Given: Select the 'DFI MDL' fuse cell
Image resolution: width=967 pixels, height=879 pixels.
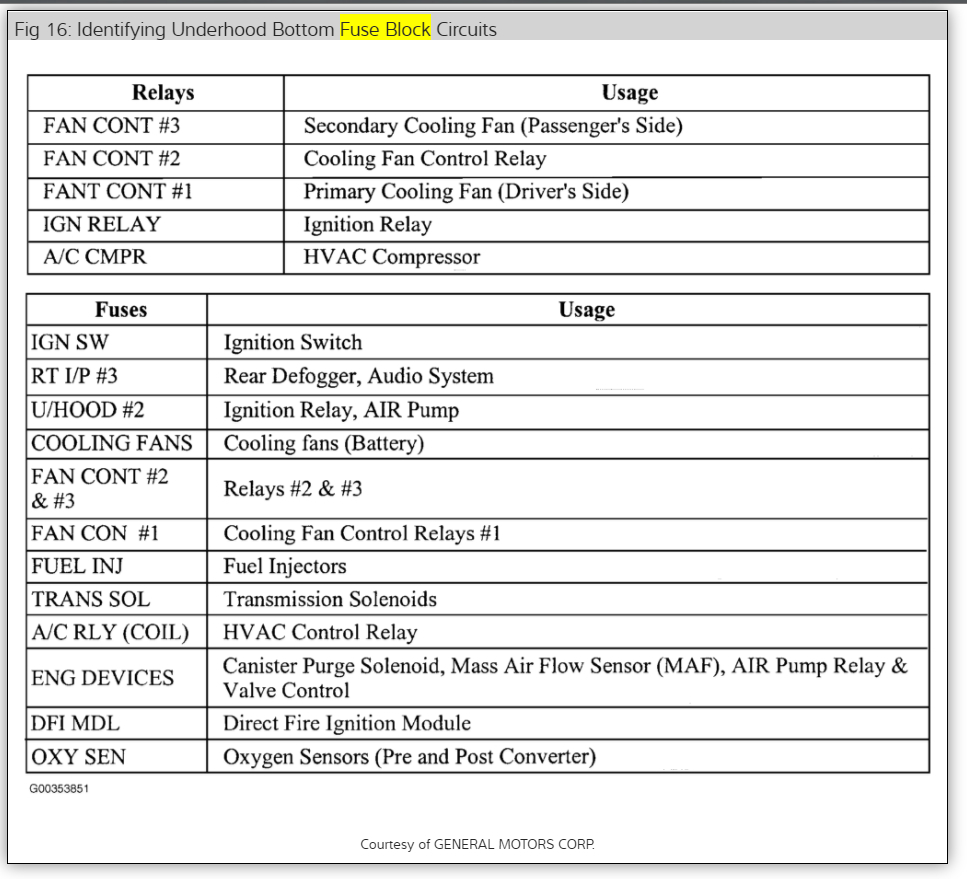Looking at the screenshot, I should pos(117,724).
